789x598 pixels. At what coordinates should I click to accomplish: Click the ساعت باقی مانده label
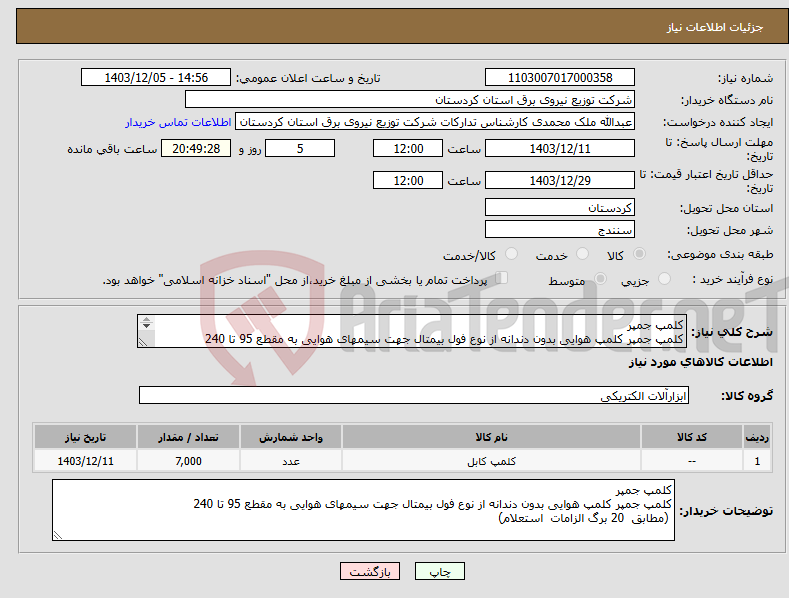coord(112,149)
